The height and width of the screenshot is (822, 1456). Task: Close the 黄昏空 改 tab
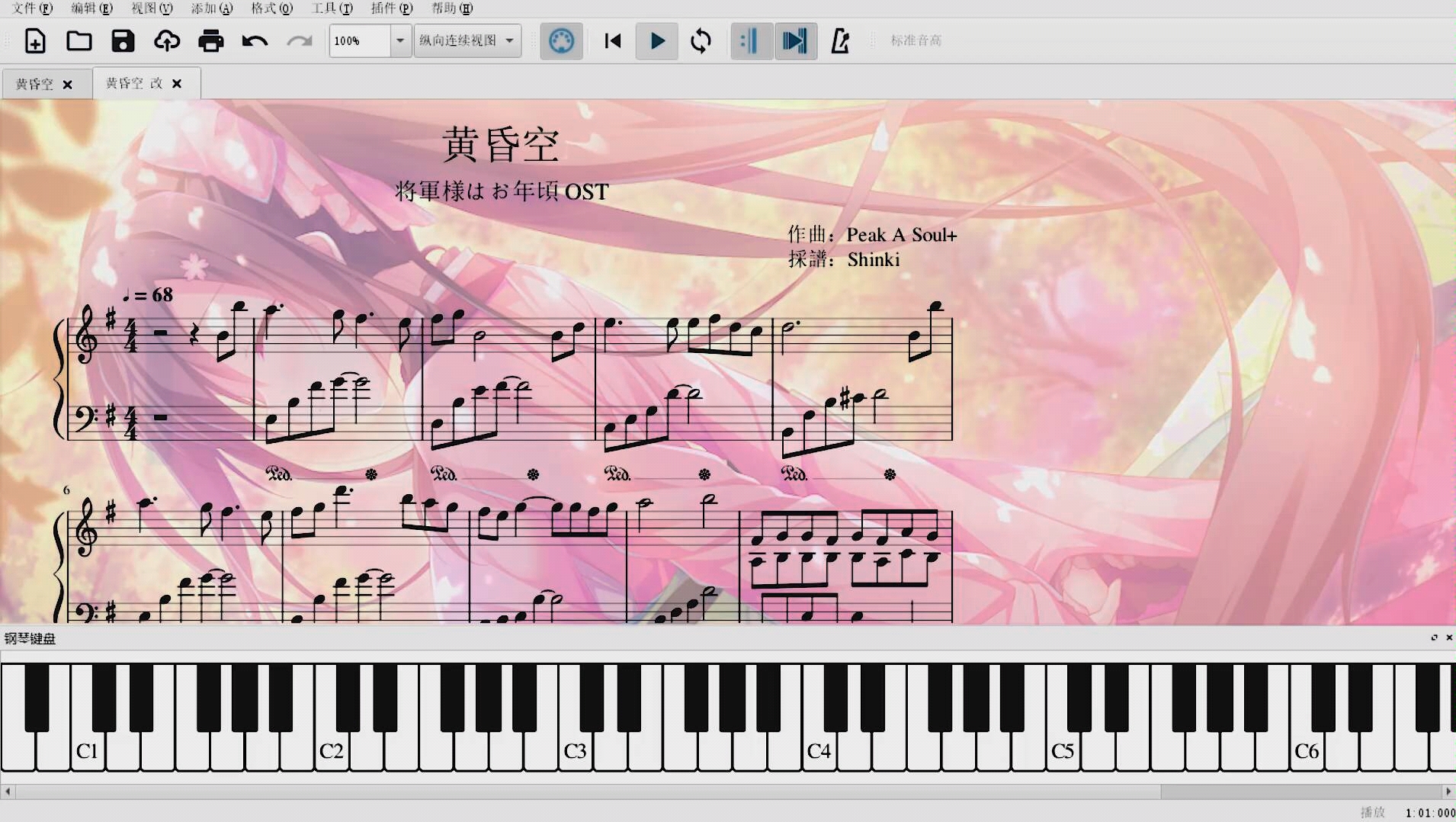(x=177, y=84)
